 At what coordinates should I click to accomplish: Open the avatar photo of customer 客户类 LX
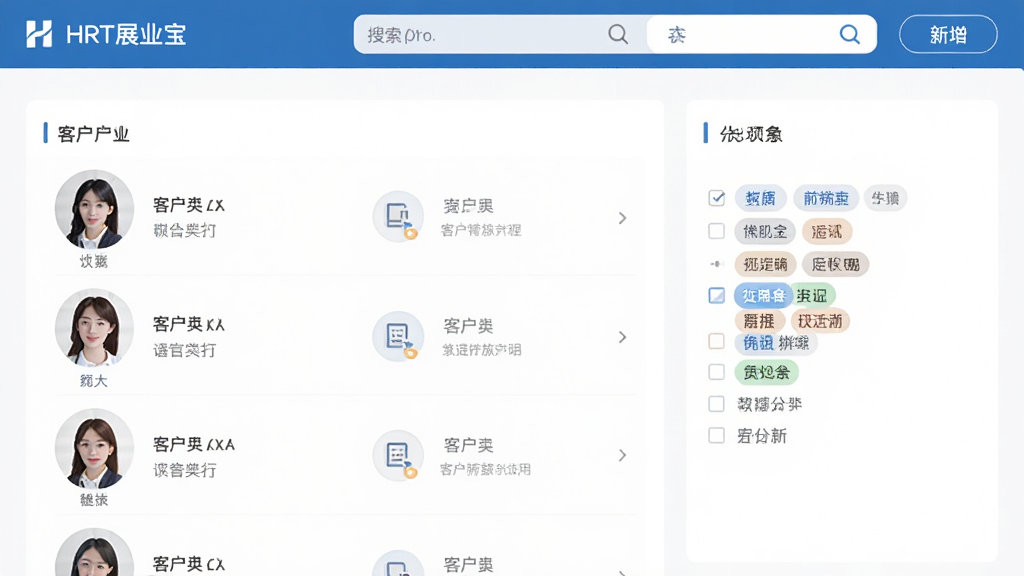click(94, 210)
